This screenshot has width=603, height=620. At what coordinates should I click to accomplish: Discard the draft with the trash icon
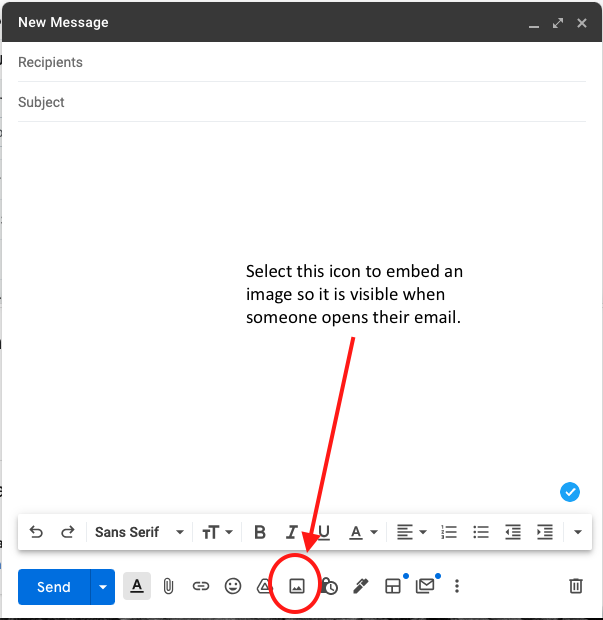coord(576,586)
